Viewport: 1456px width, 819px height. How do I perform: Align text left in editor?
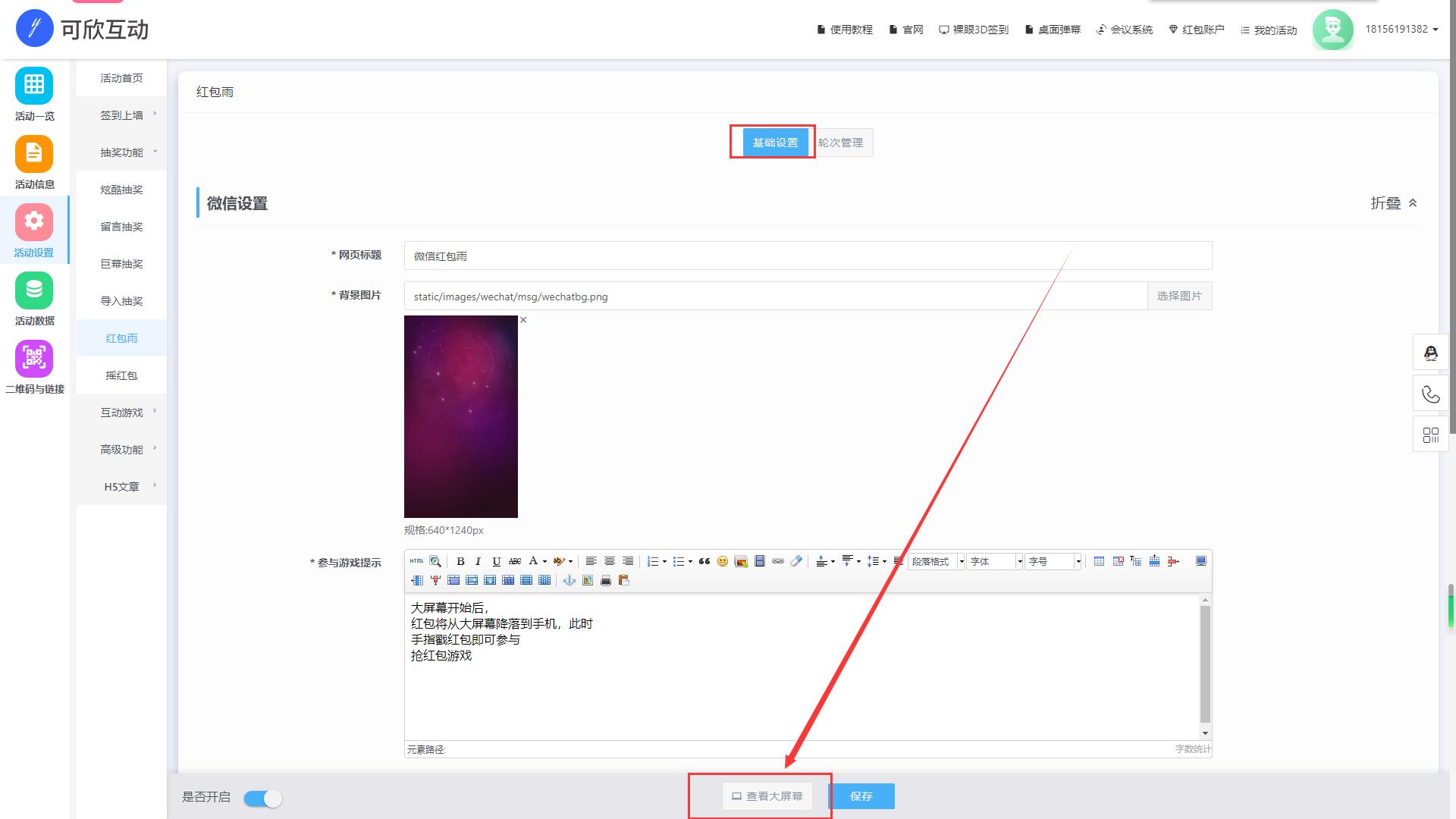591,561
